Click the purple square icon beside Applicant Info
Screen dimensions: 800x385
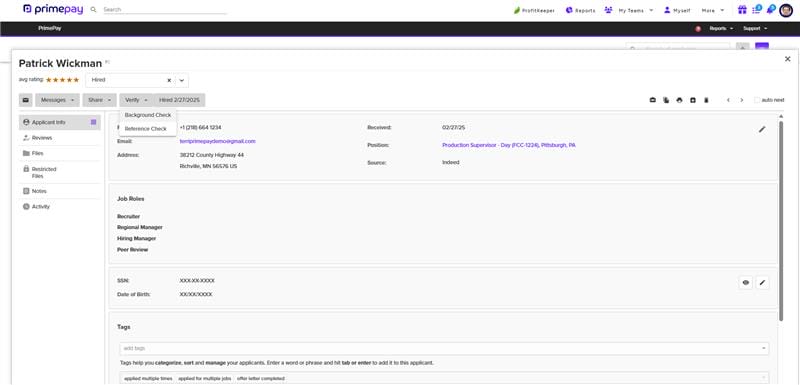[x=93, y=122]
